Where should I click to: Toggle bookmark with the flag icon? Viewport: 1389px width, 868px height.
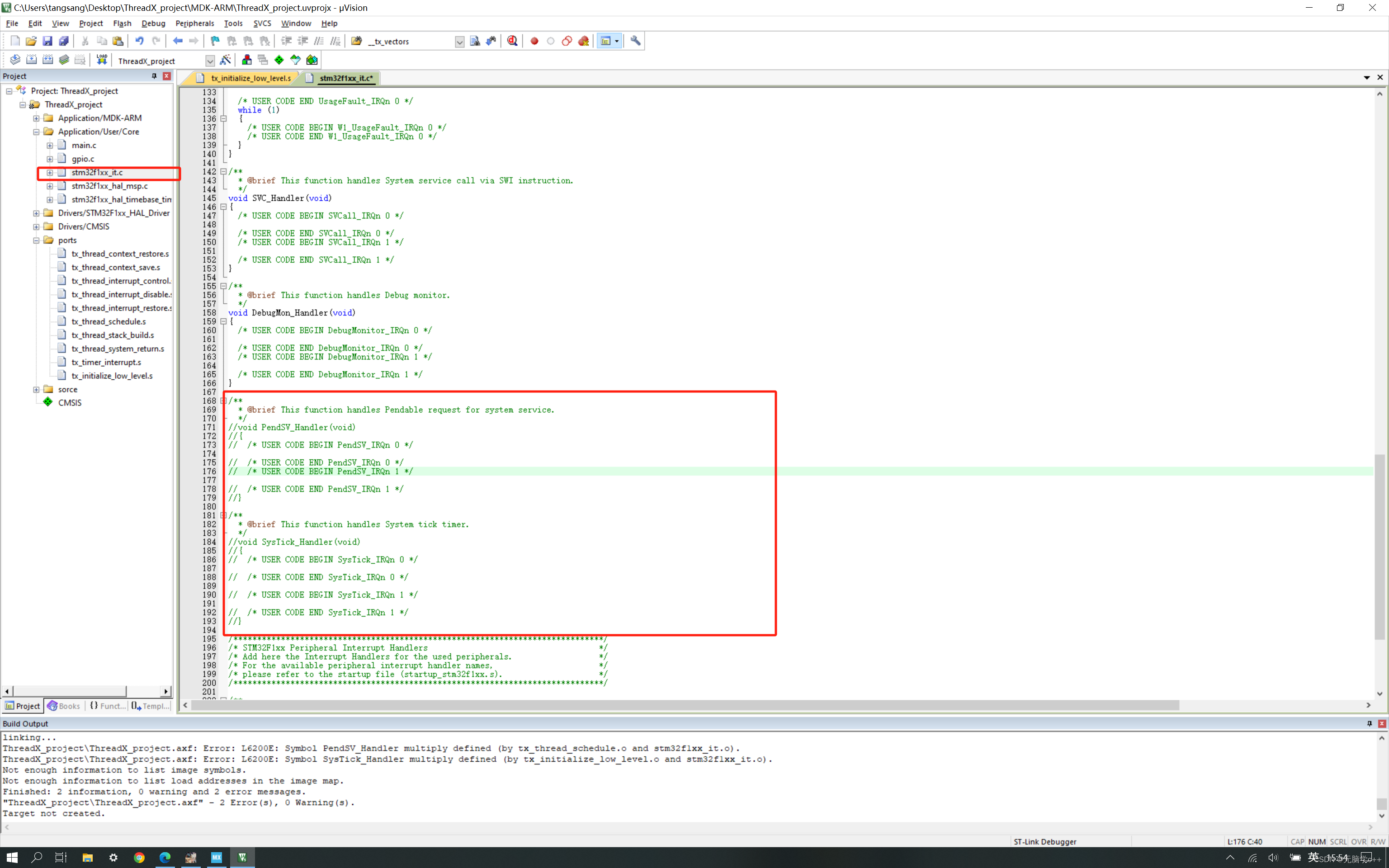pos(215,41)
